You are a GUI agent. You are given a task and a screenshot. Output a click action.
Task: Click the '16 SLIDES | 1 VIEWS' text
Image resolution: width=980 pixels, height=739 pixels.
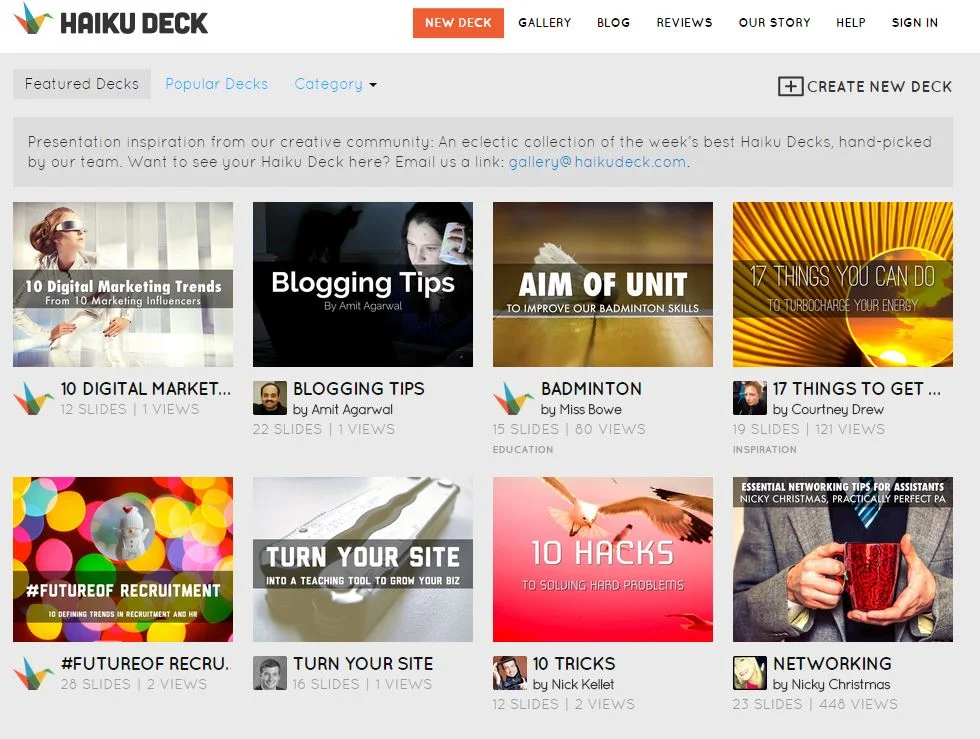point(362,685)
